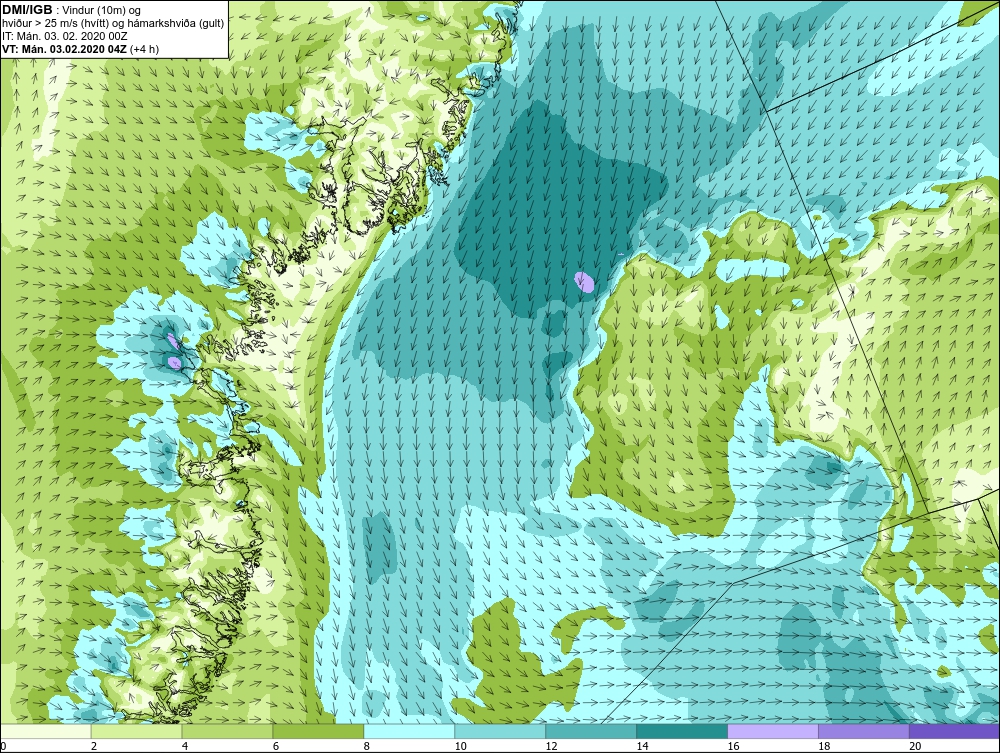Click the legend scale label 10
1000x753 pixels.
tap(460, 746)
